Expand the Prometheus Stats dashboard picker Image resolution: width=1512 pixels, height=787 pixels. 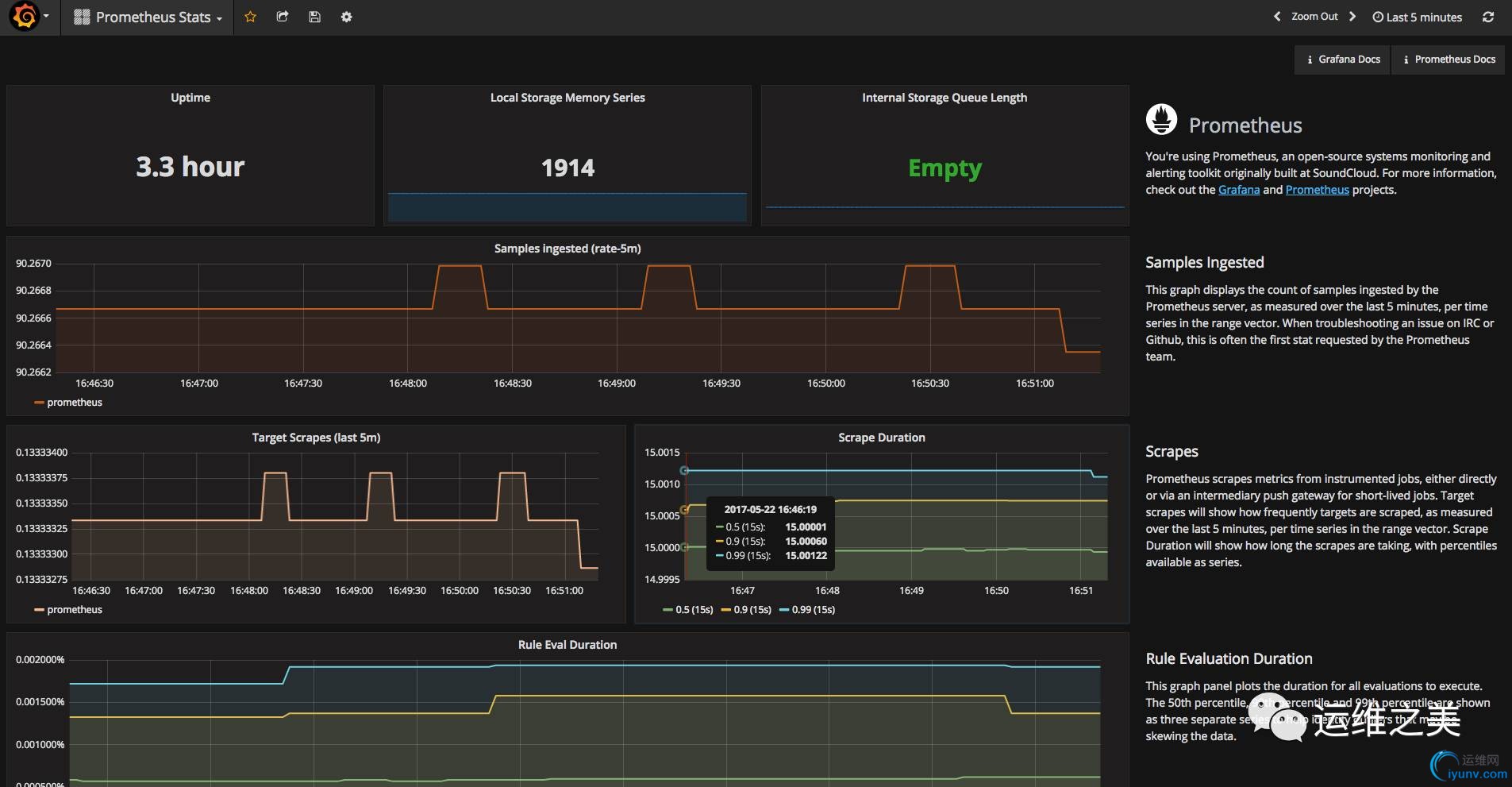[148, 17]
